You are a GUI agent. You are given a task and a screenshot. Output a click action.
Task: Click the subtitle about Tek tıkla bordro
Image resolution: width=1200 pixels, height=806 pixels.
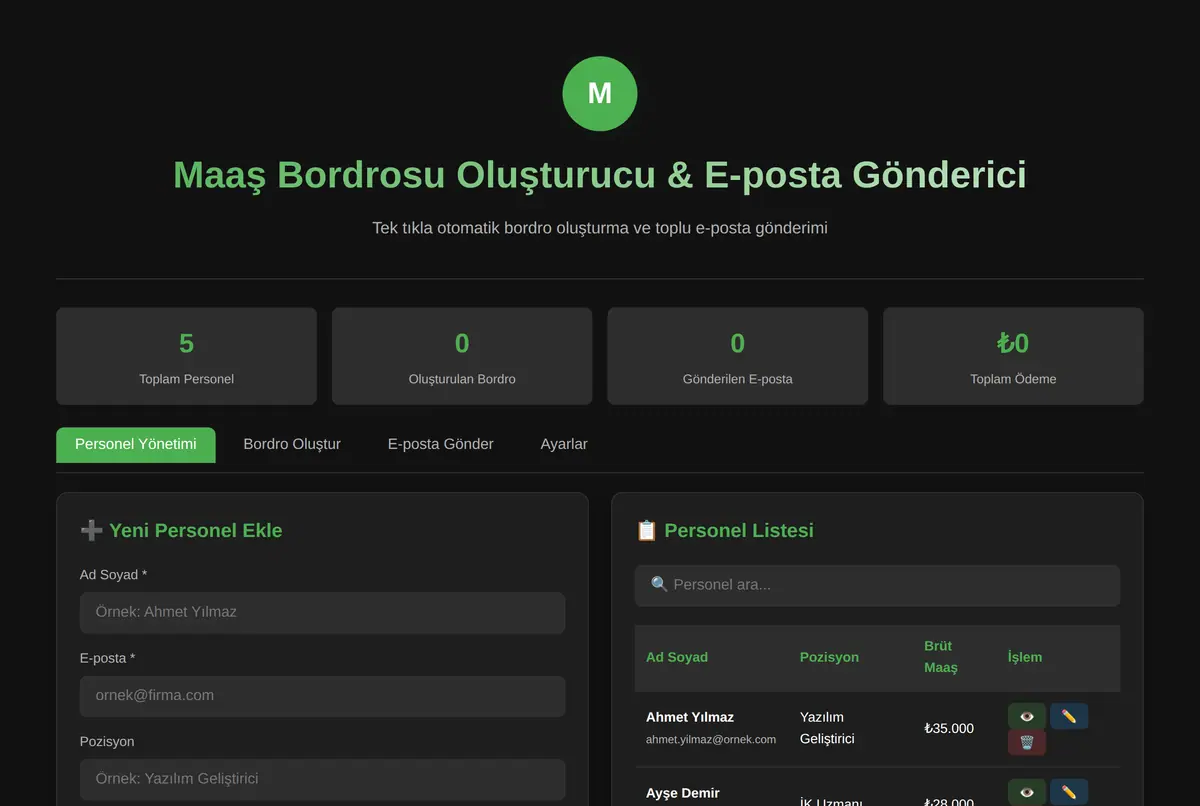[600, 228]
